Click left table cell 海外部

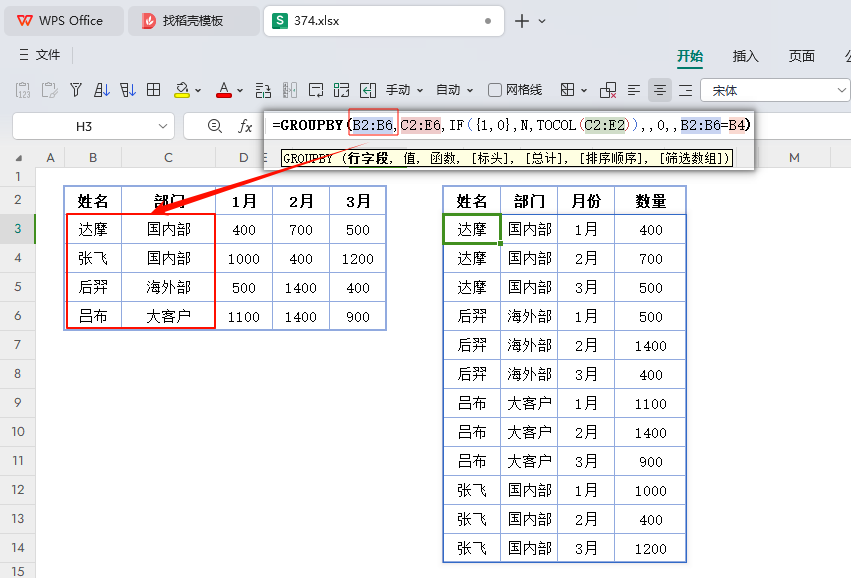tap(168, 287)
